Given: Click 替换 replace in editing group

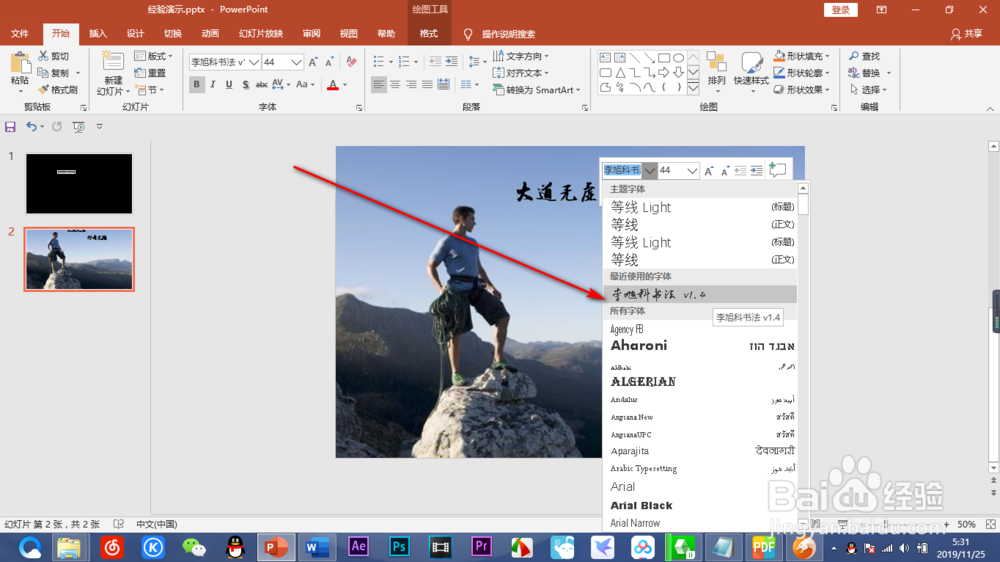Looking at the screenshot, I should 865,73.
